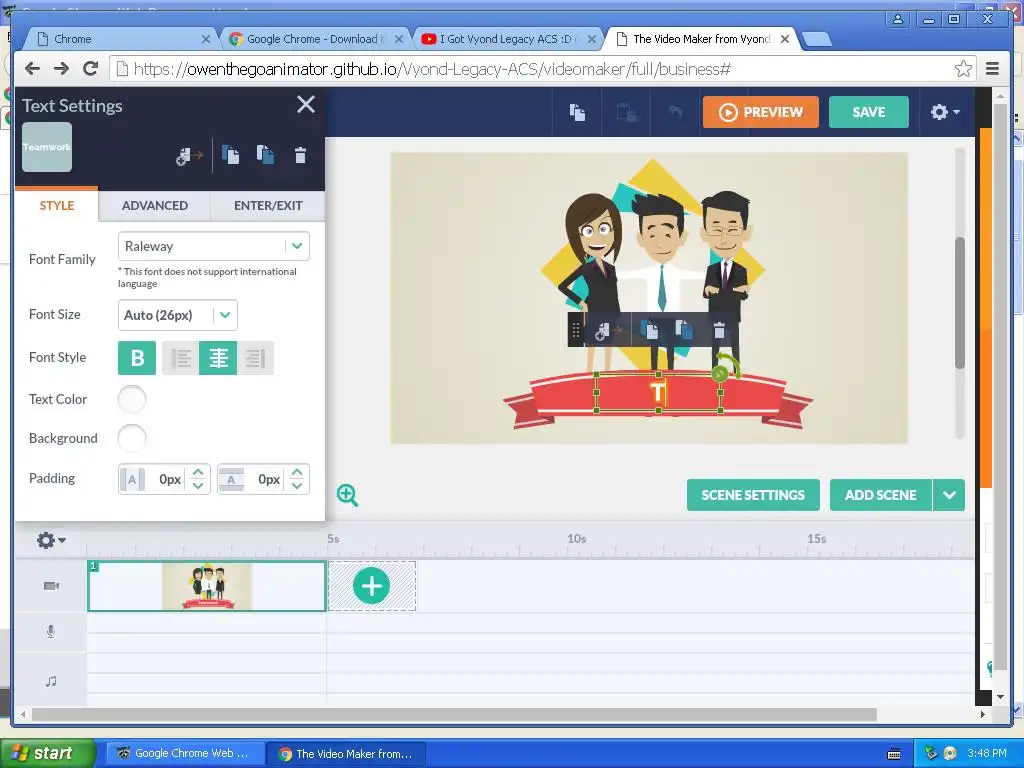1024x768 pixels.
Task: Expand the ADD SCENE dropdown arrow
Action: point(949,495)
